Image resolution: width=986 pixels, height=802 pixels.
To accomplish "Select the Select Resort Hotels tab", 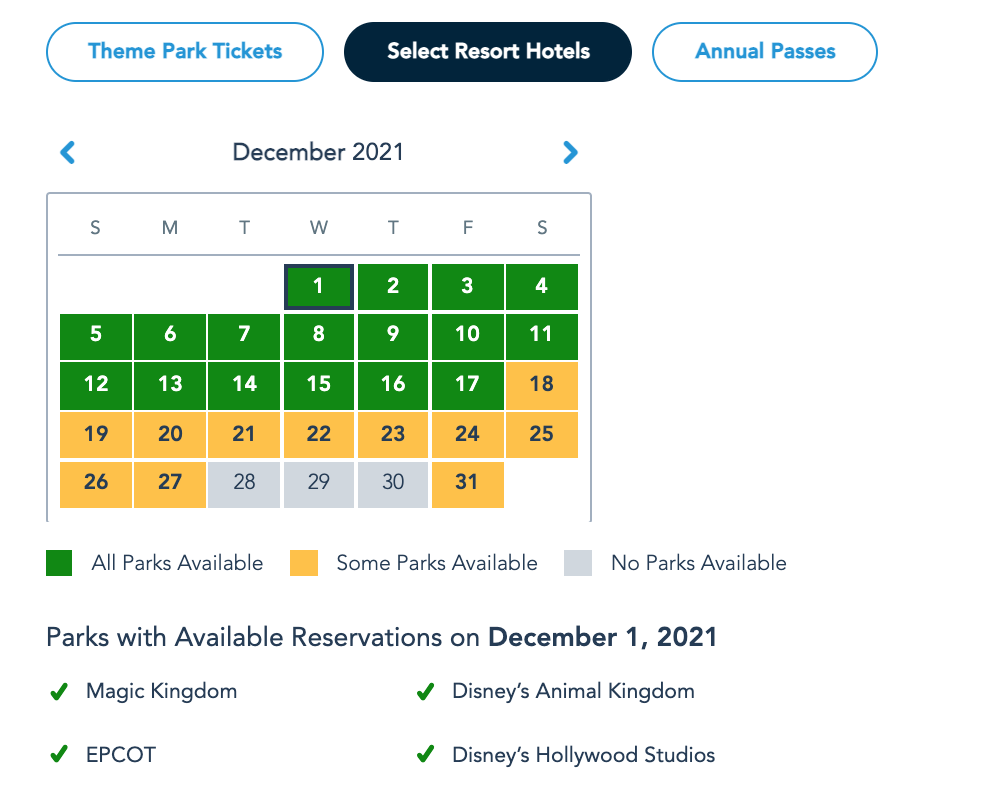I will point(488,52).
